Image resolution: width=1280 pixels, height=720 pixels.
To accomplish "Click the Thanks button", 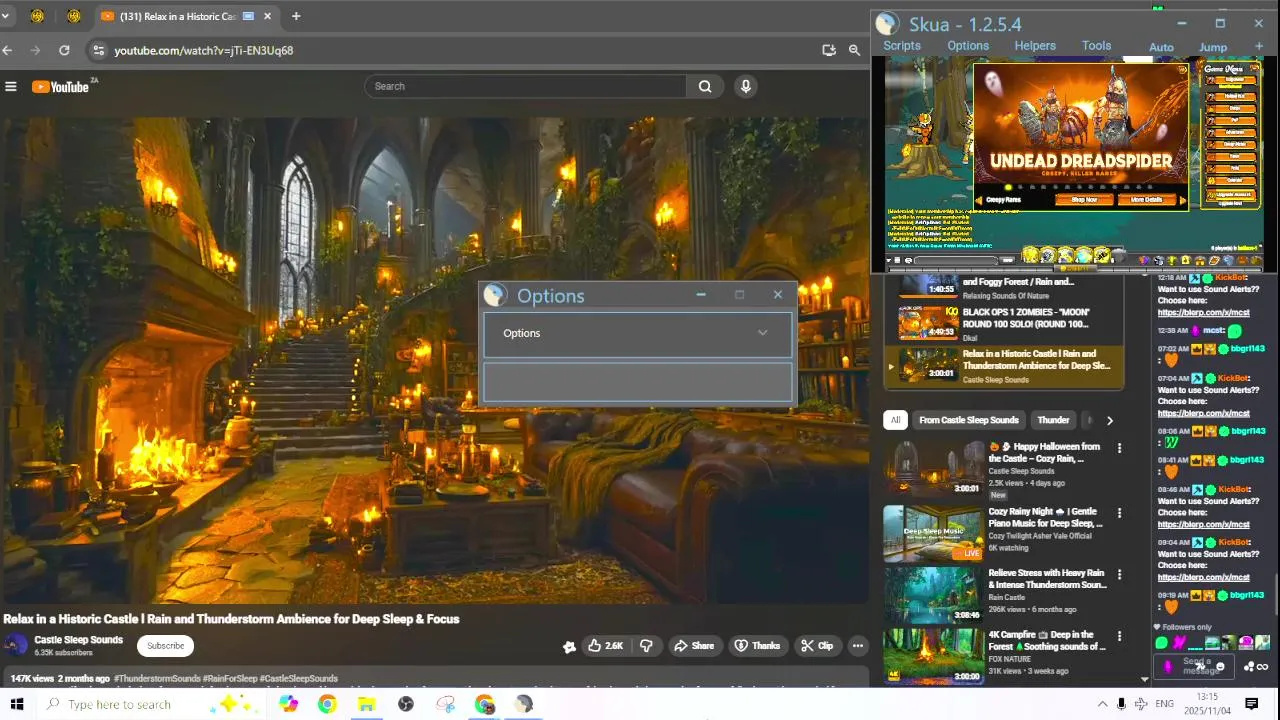I will 757,646.
